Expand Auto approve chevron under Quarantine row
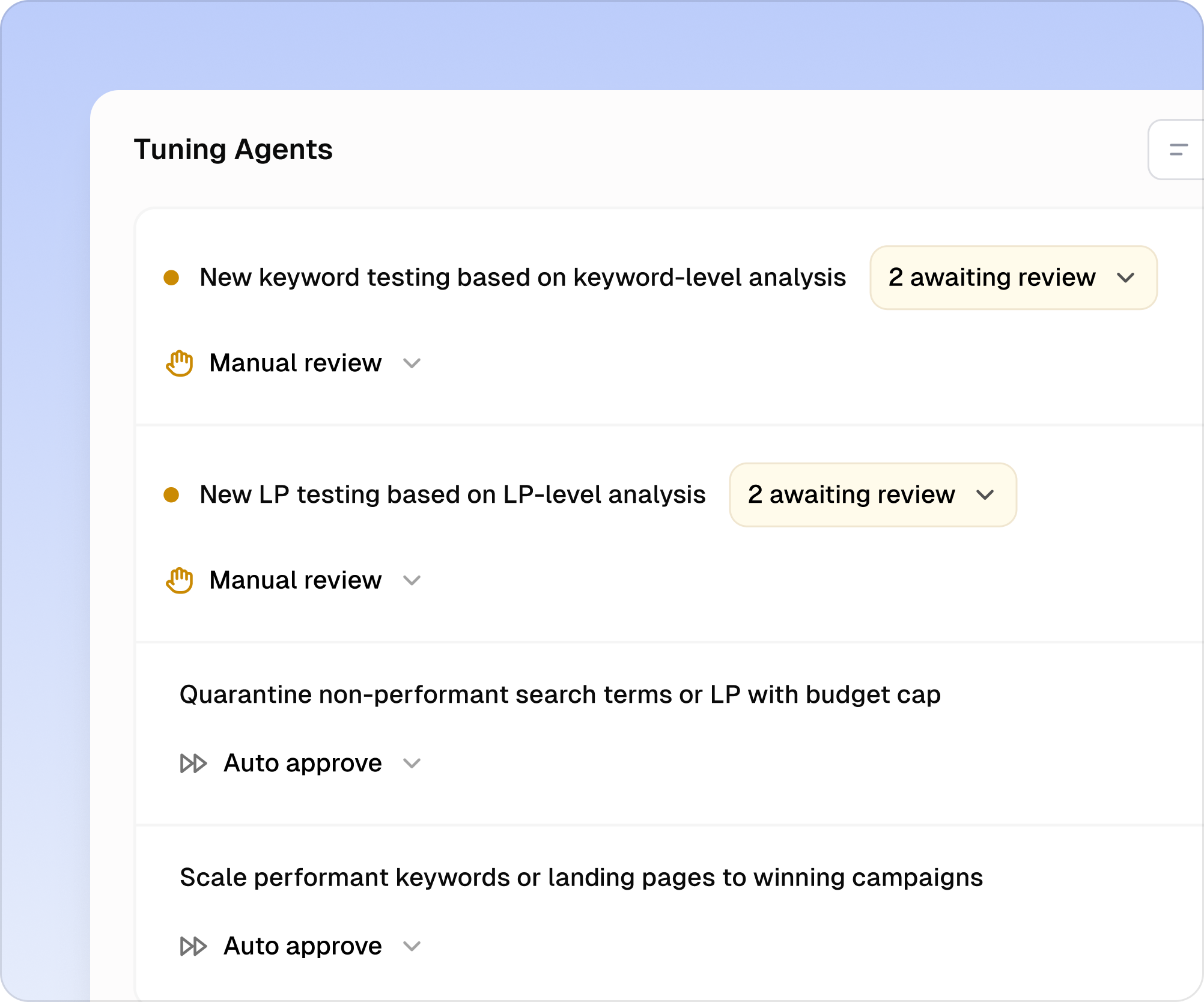Viewport: 1204px width, 1002px height. click(x=412, y=764)
